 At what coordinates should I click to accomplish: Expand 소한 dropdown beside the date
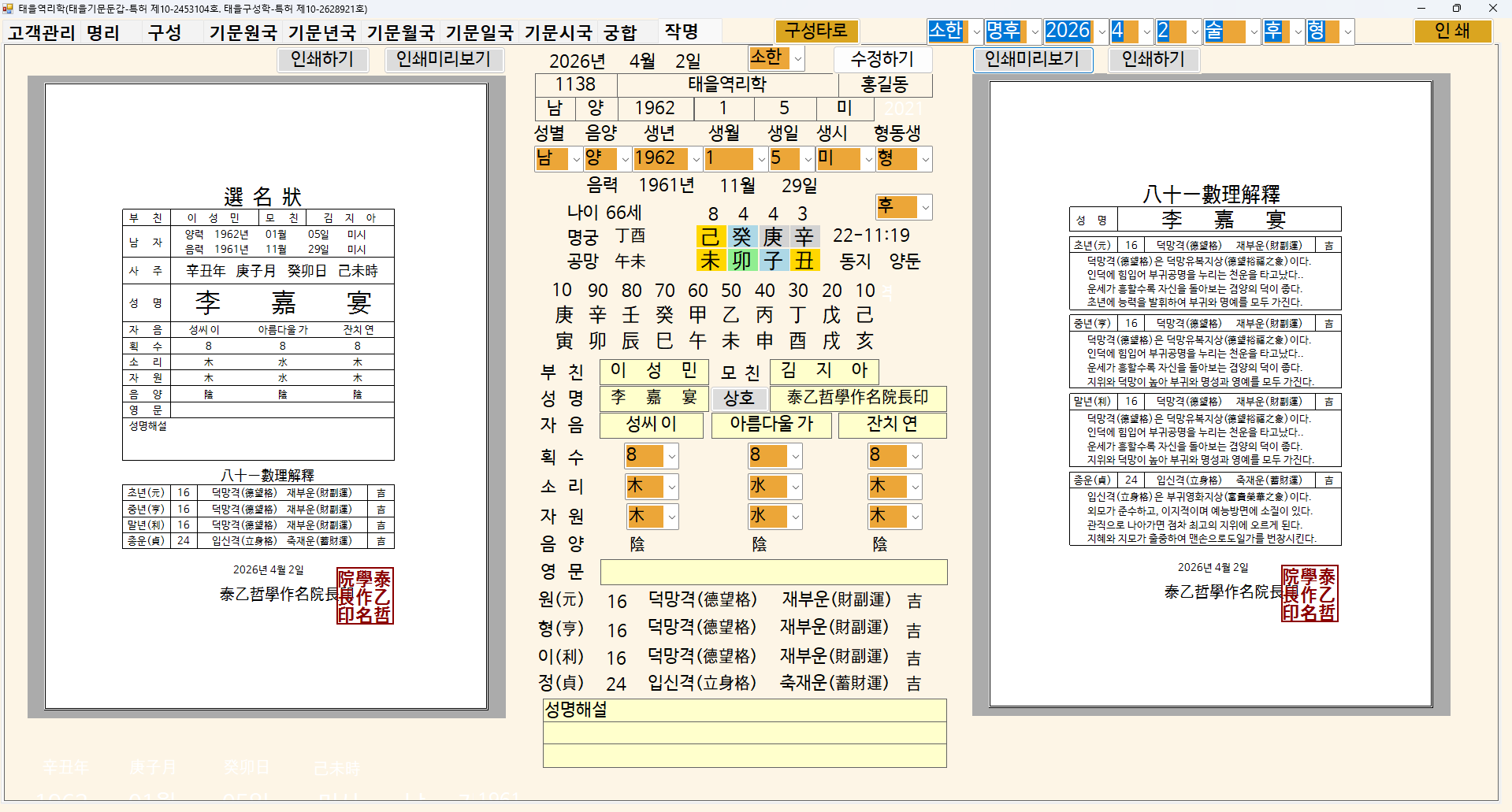point(797,58)
